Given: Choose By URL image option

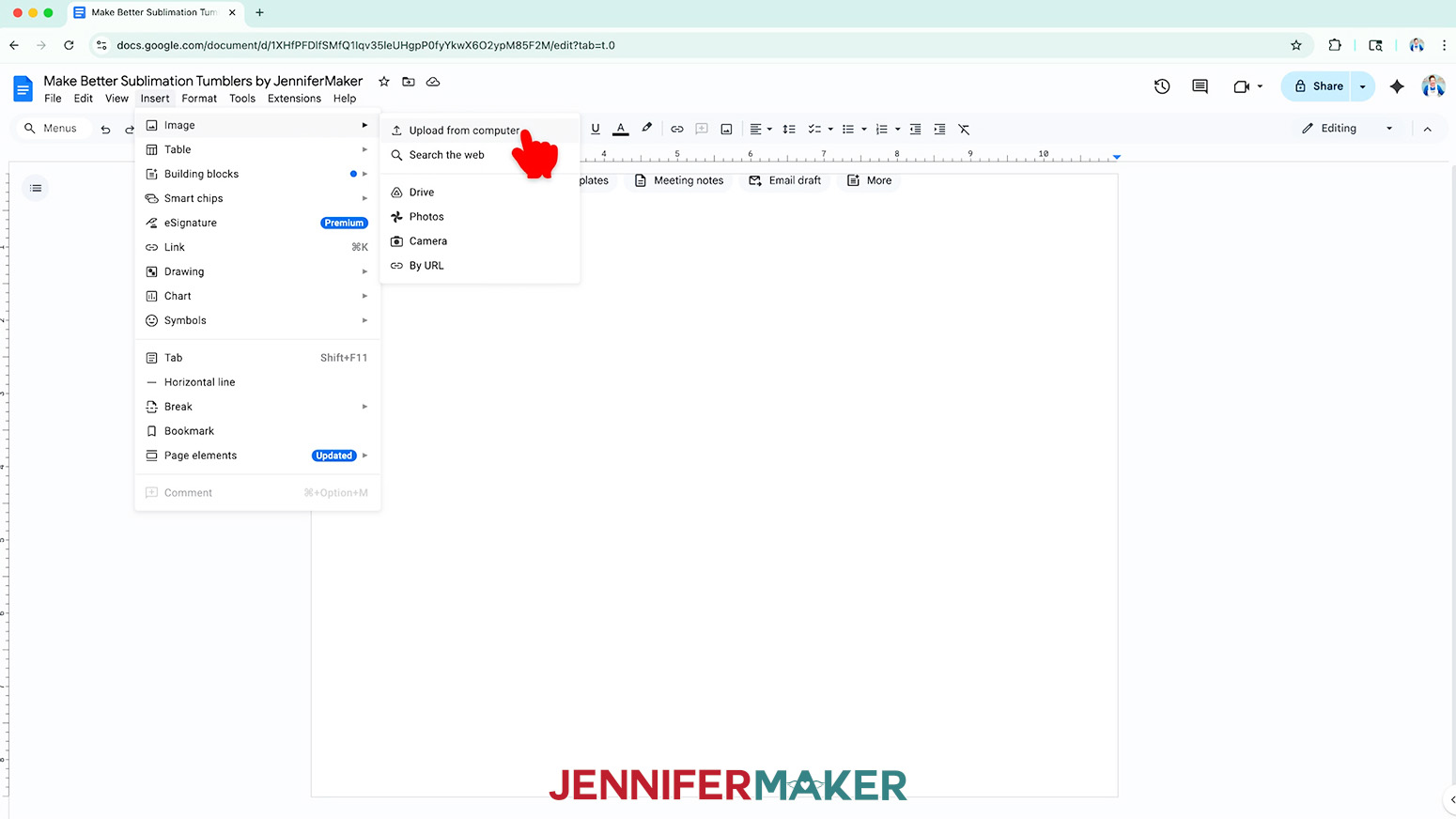Looking at the screenshot, I should pyautogui.click(x=479, y=266).
